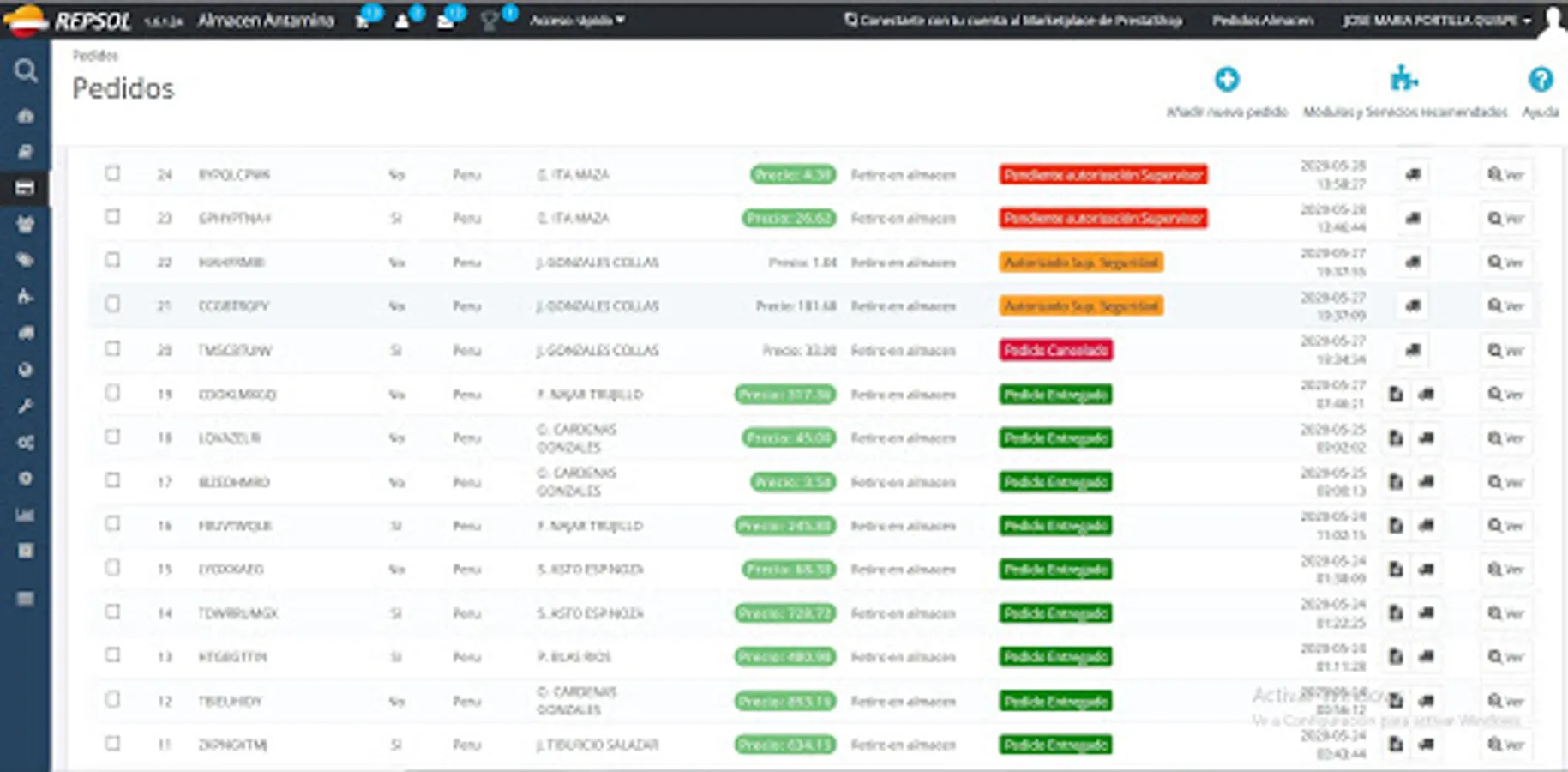This screenshot has width=1568, height=772.
Task: Click the user avatar in top right corner
Action: point(1553,21)
